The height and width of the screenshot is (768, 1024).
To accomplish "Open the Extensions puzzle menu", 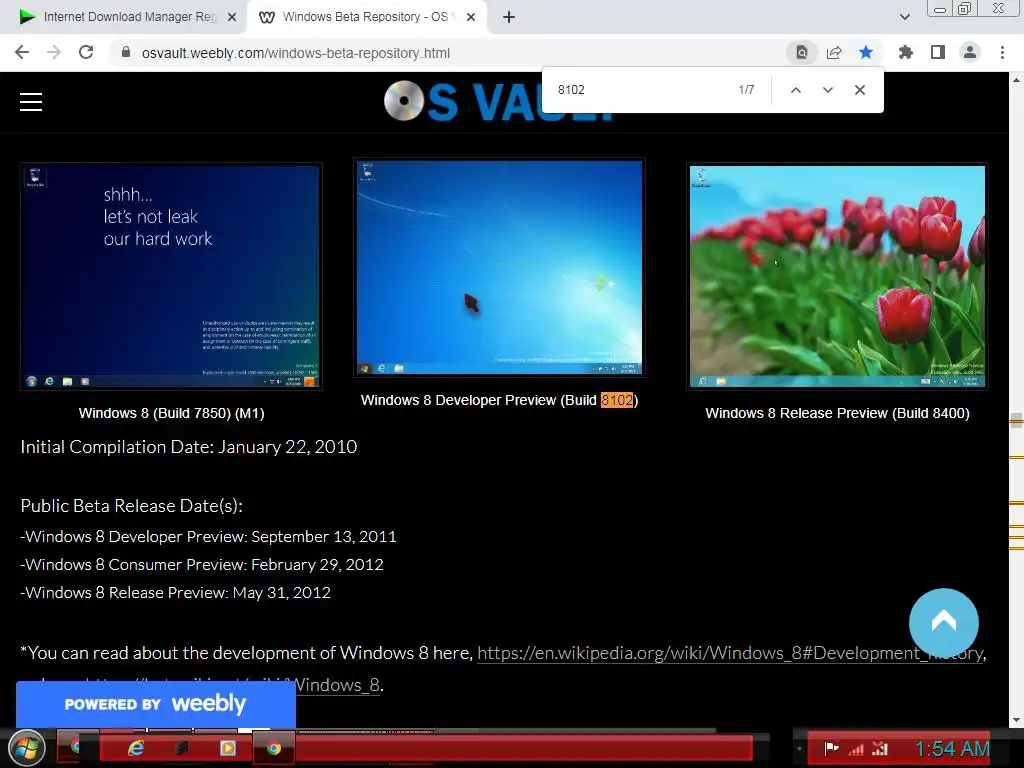I will tap(905, 52).
